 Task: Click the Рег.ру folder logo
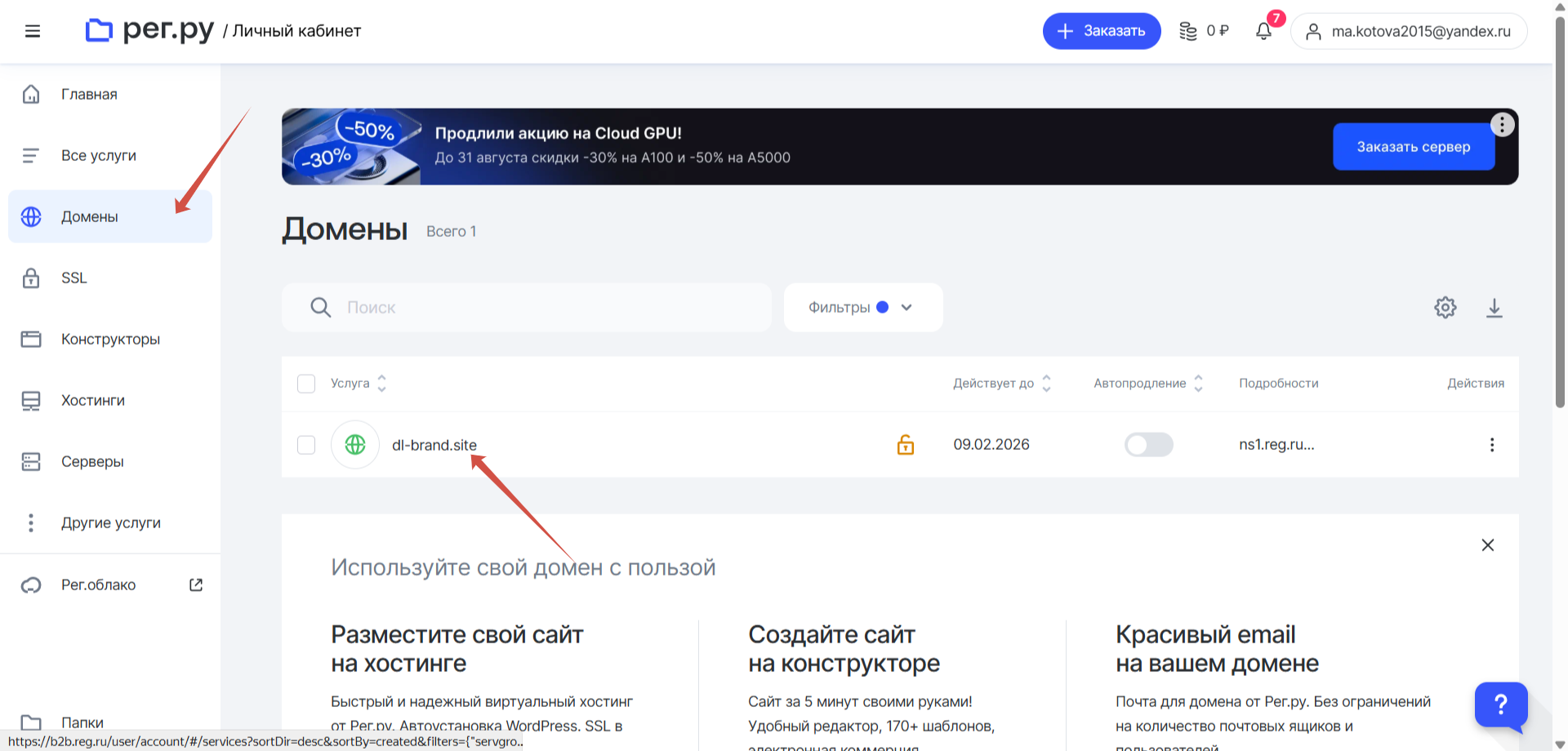99,30
